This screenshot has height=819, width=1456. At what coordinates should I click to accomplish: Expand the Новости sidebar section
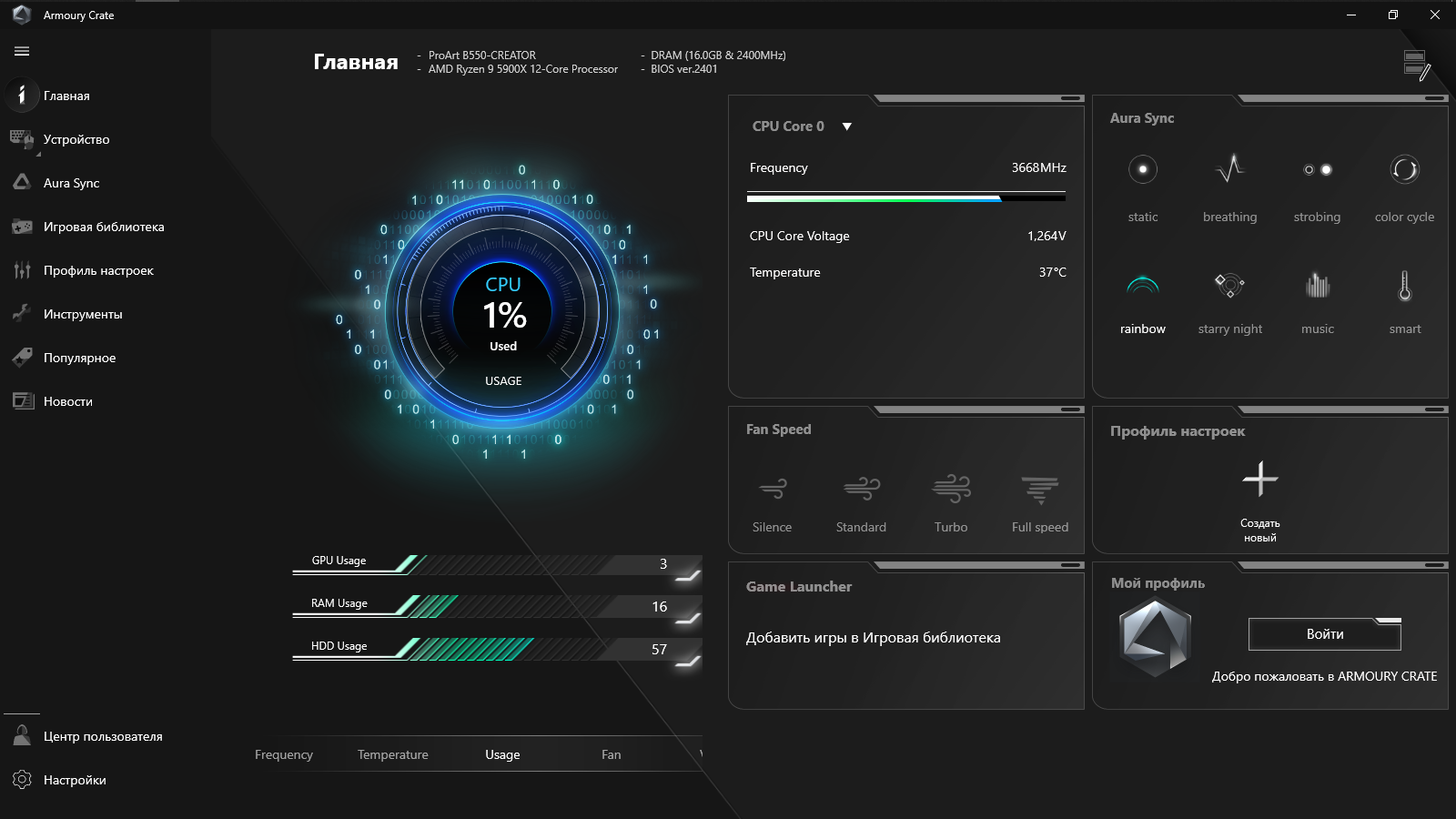(x=68, y=401)
